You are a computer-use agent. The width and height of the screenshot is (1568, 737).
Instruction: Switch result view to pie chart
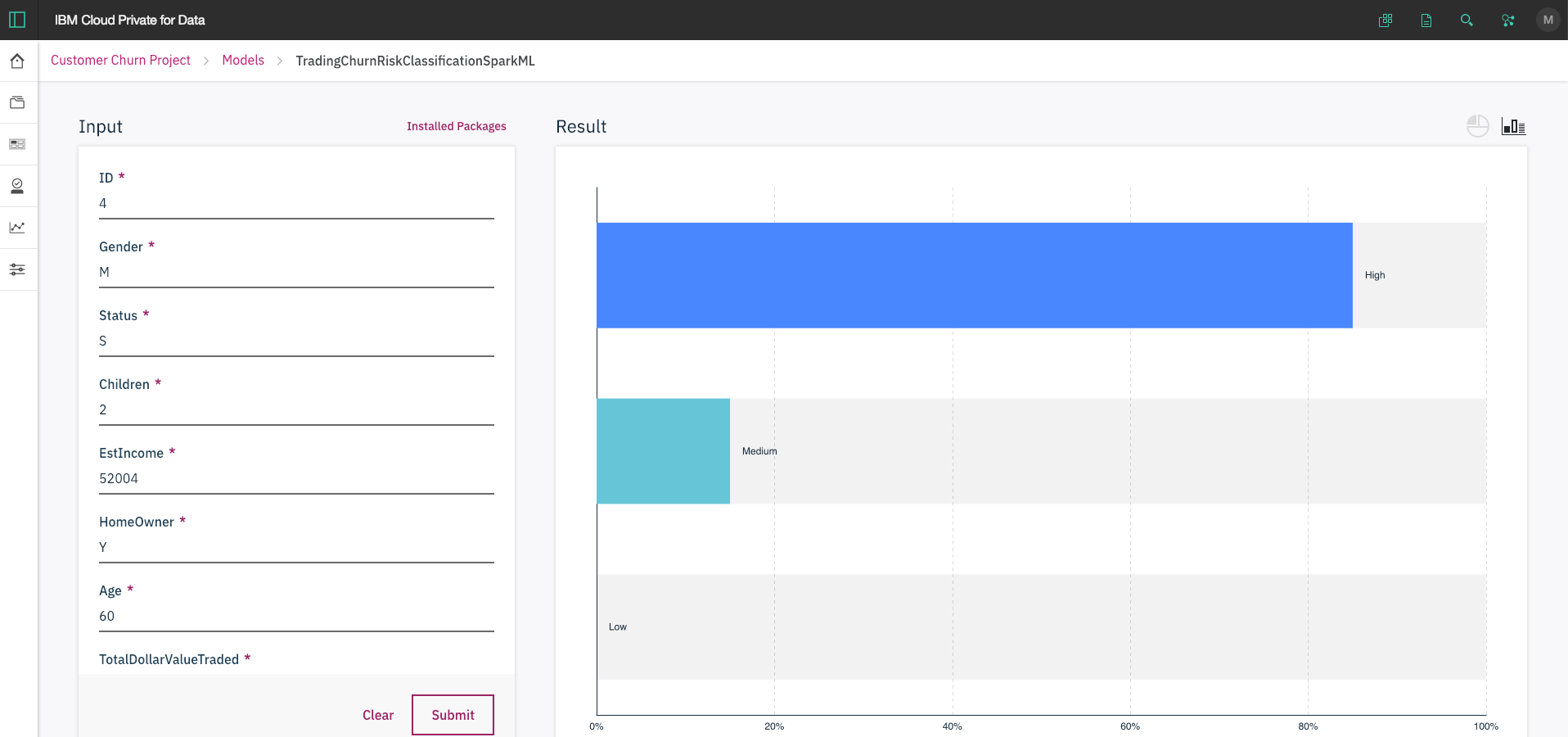click(1478, 126)
